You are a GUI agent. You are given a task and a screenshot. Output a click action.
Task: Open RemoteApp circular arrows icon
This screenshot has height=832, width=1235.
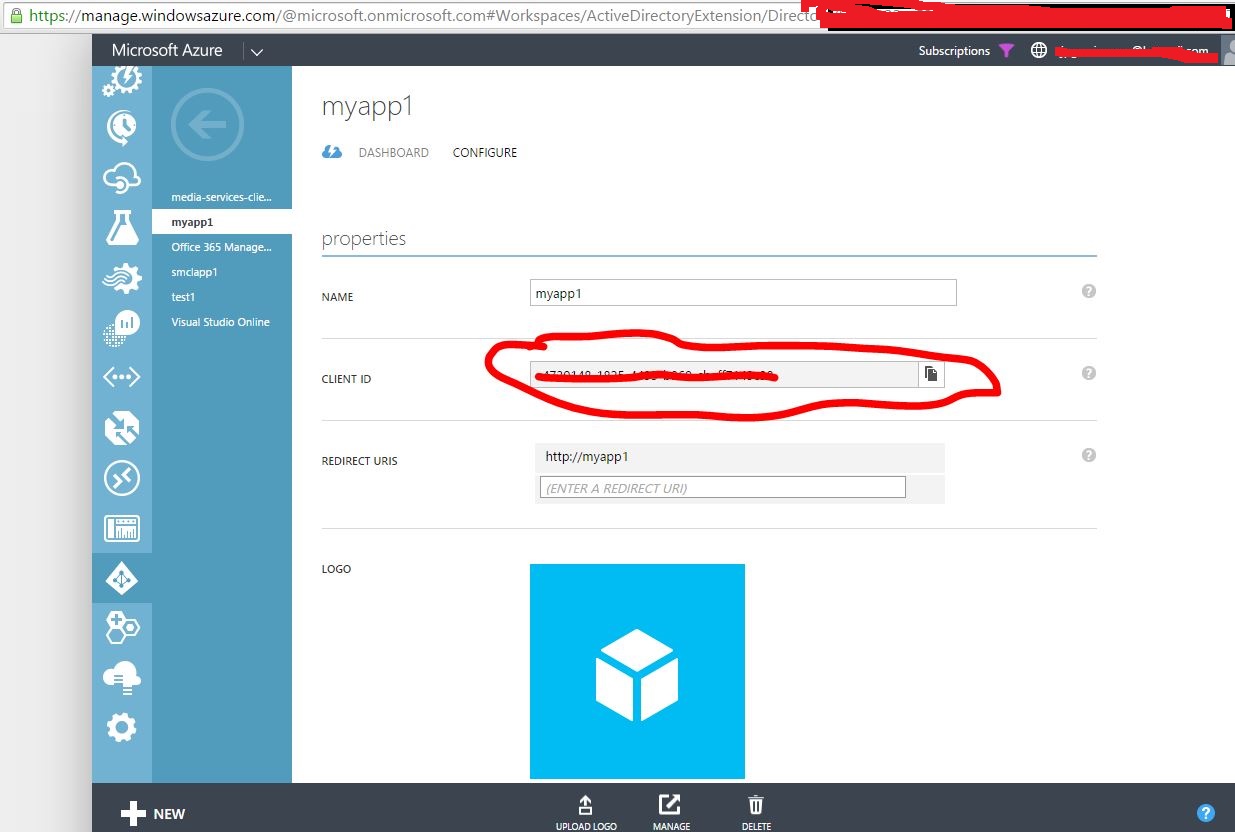(x=122, y=478)
